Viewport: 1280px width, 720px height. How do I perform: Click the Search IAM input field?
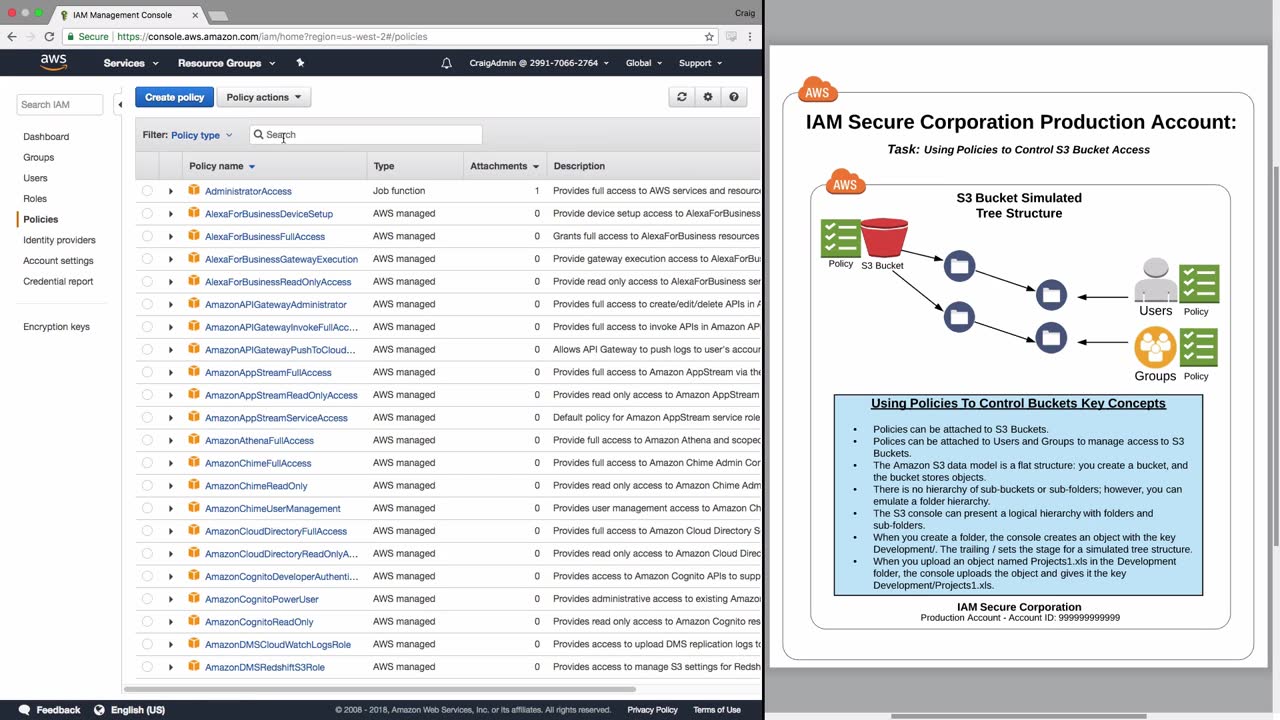[x=60, y=104]
